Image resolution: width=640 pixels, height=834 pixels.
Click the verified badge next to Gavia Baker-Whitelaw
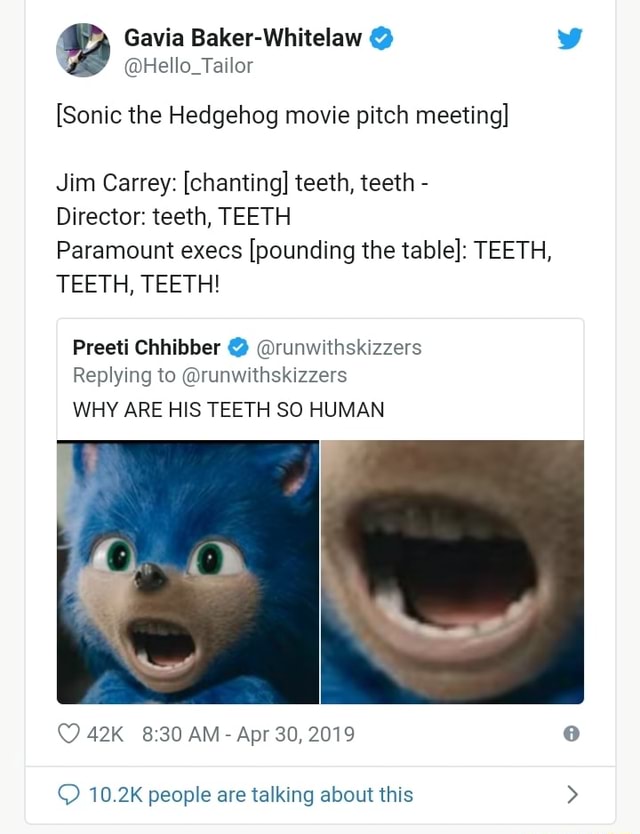pos(382,37)
